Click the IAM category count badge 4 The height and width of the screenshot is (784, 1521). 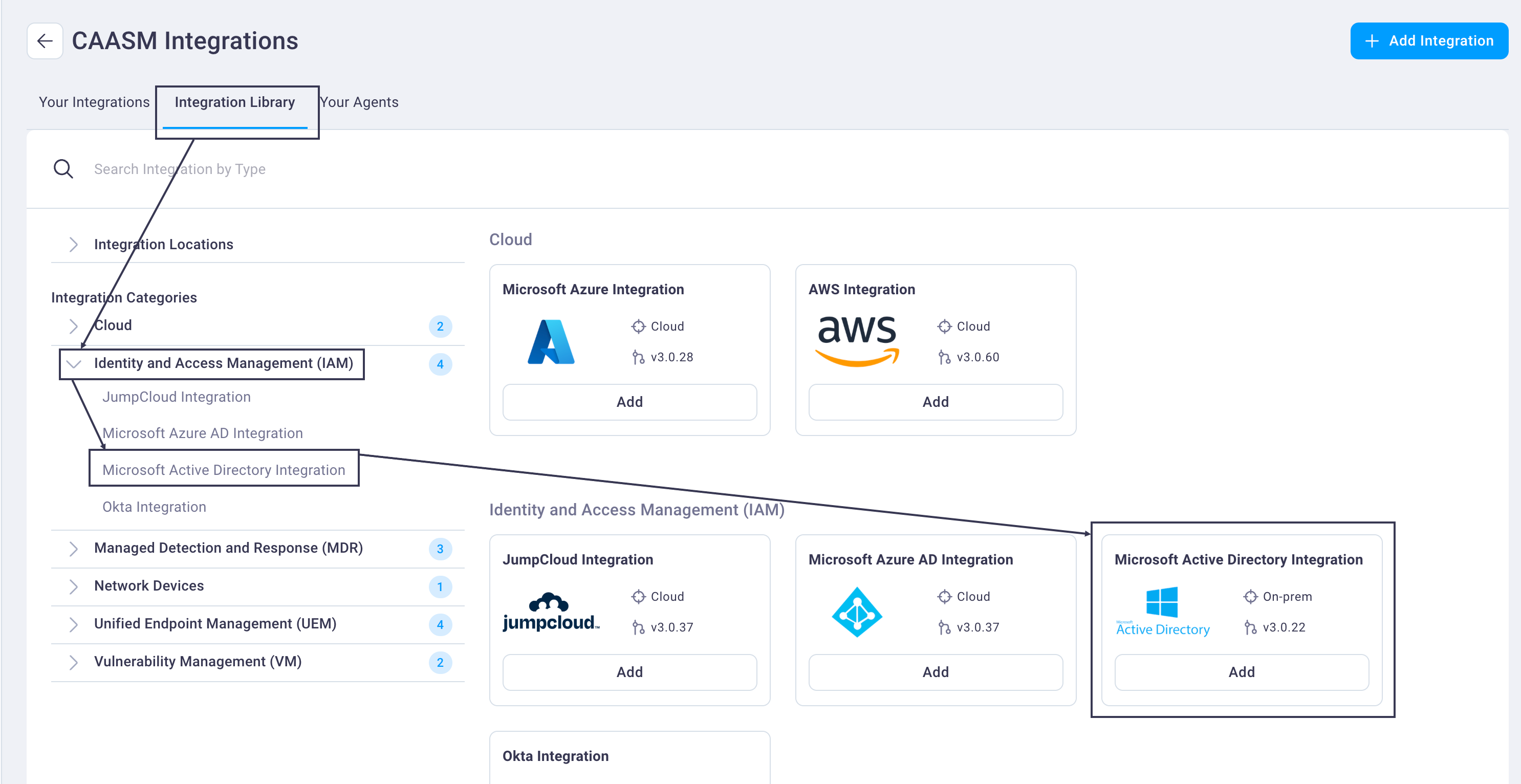(440, 364)
